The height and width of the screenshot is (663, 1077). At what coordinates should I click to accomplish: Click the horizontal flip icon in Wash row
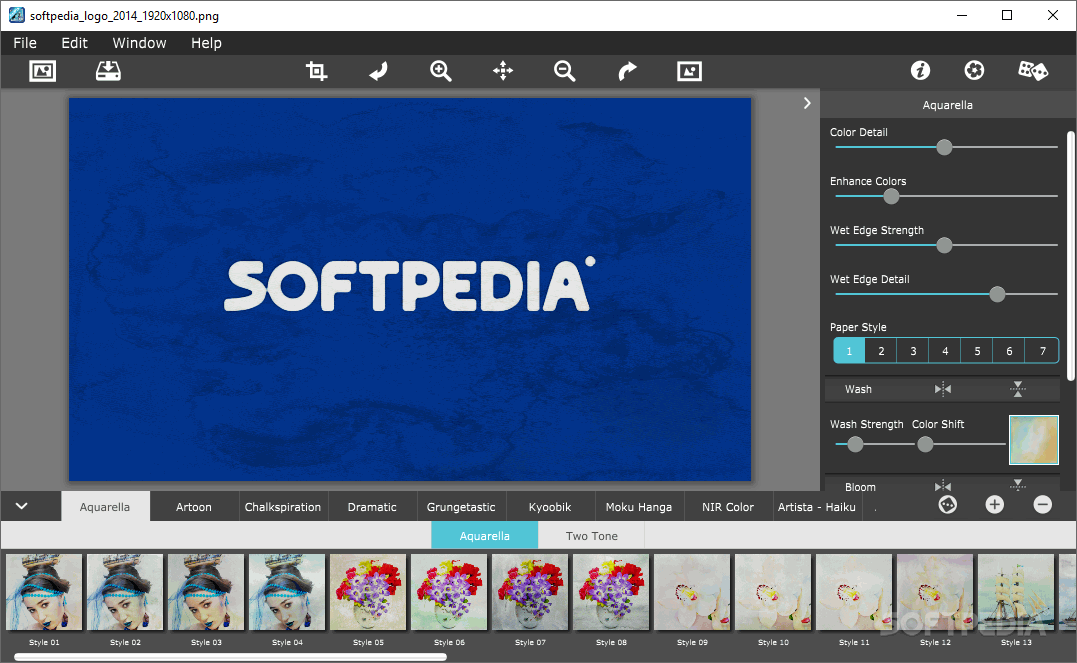[x=943, y=389]
